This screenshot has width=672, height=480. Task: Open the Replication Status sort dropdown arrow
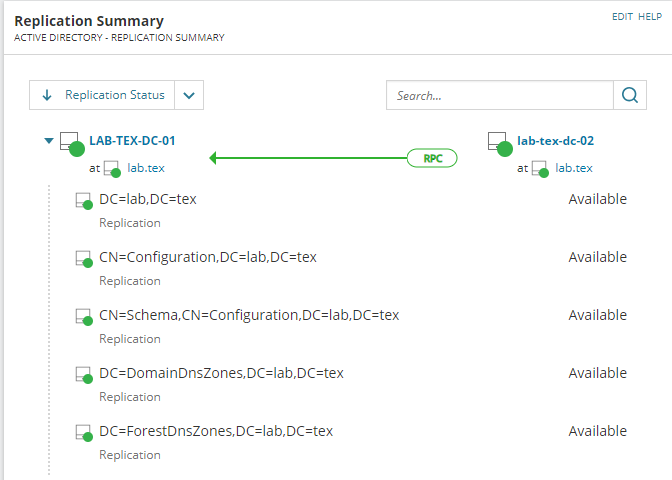[x=190, y=96]
